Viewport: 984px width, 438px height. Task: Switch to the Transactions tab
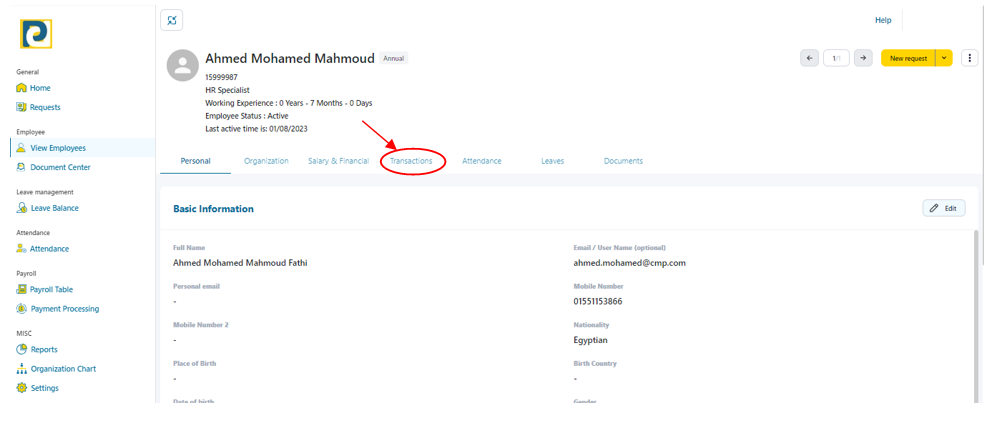pyautogui.click(x=411, y=161)
